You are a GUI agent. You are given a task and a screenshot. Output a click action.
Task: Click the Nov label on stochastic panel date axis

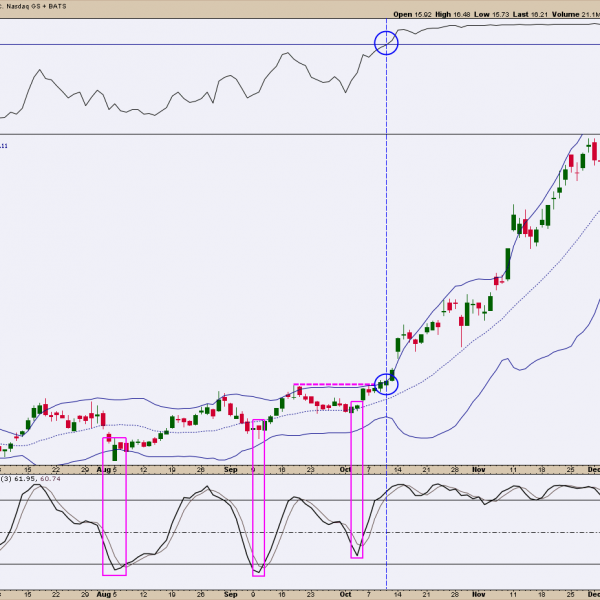479,594
